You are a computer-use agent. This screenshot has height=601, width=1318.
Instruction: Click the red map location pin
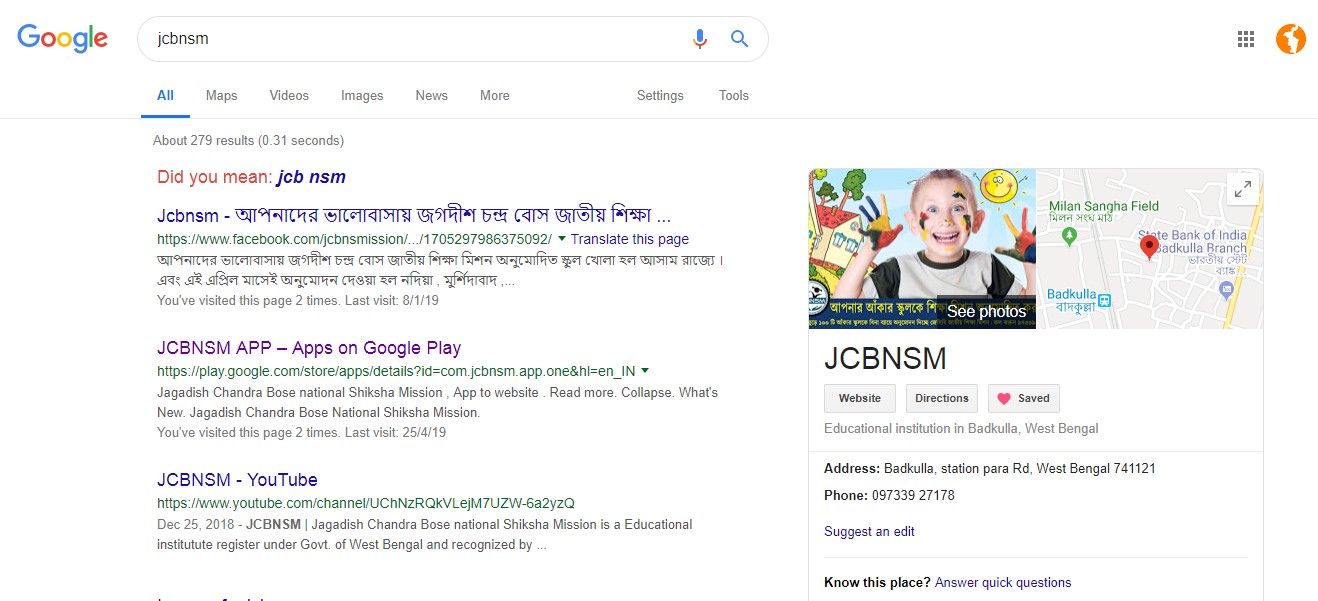(x=1149, y=247)
